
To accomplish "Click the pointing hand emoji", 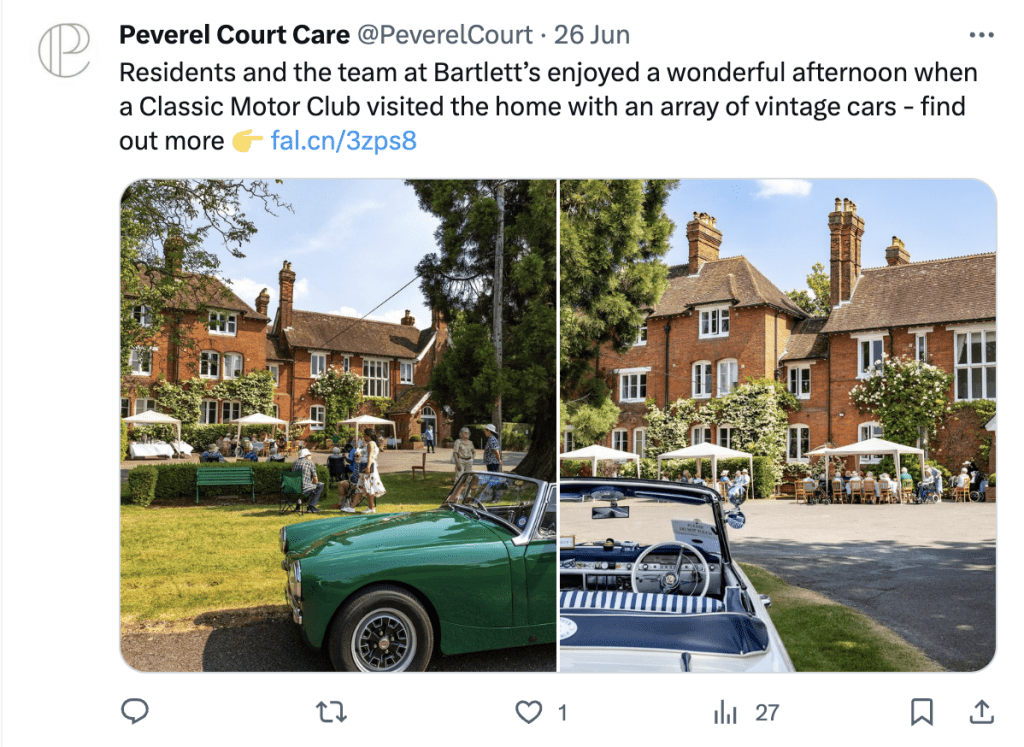I will point(248,140).
